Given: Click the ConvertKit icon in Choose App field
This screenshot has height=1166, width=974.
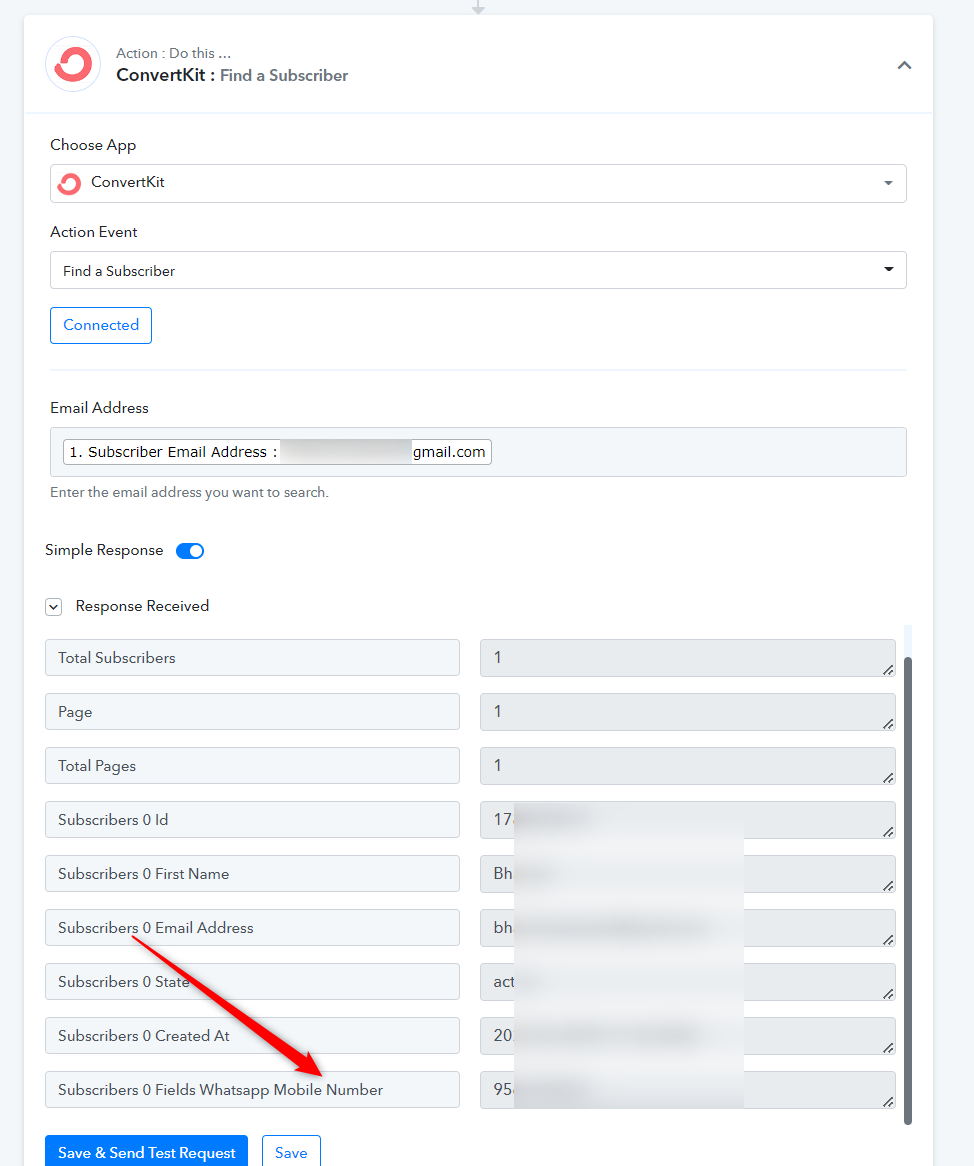Looking at the screenshot, I should [69, 183].
